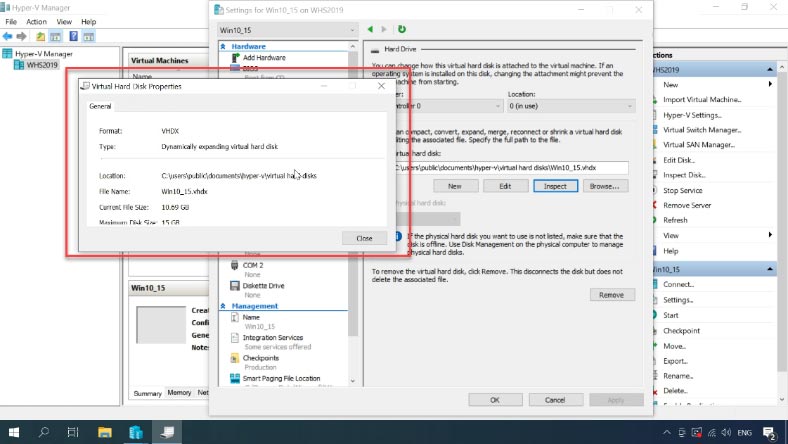
Task: Expand the View submenu in Actions pane
Action: point(770,235)
